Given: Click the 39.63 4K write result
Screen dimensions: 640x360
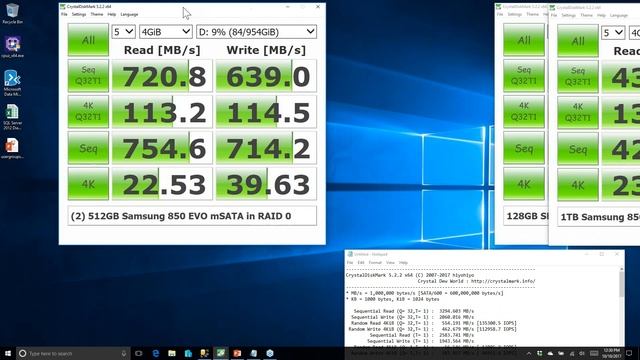Looking at the screenshot, I should point(266,184).
